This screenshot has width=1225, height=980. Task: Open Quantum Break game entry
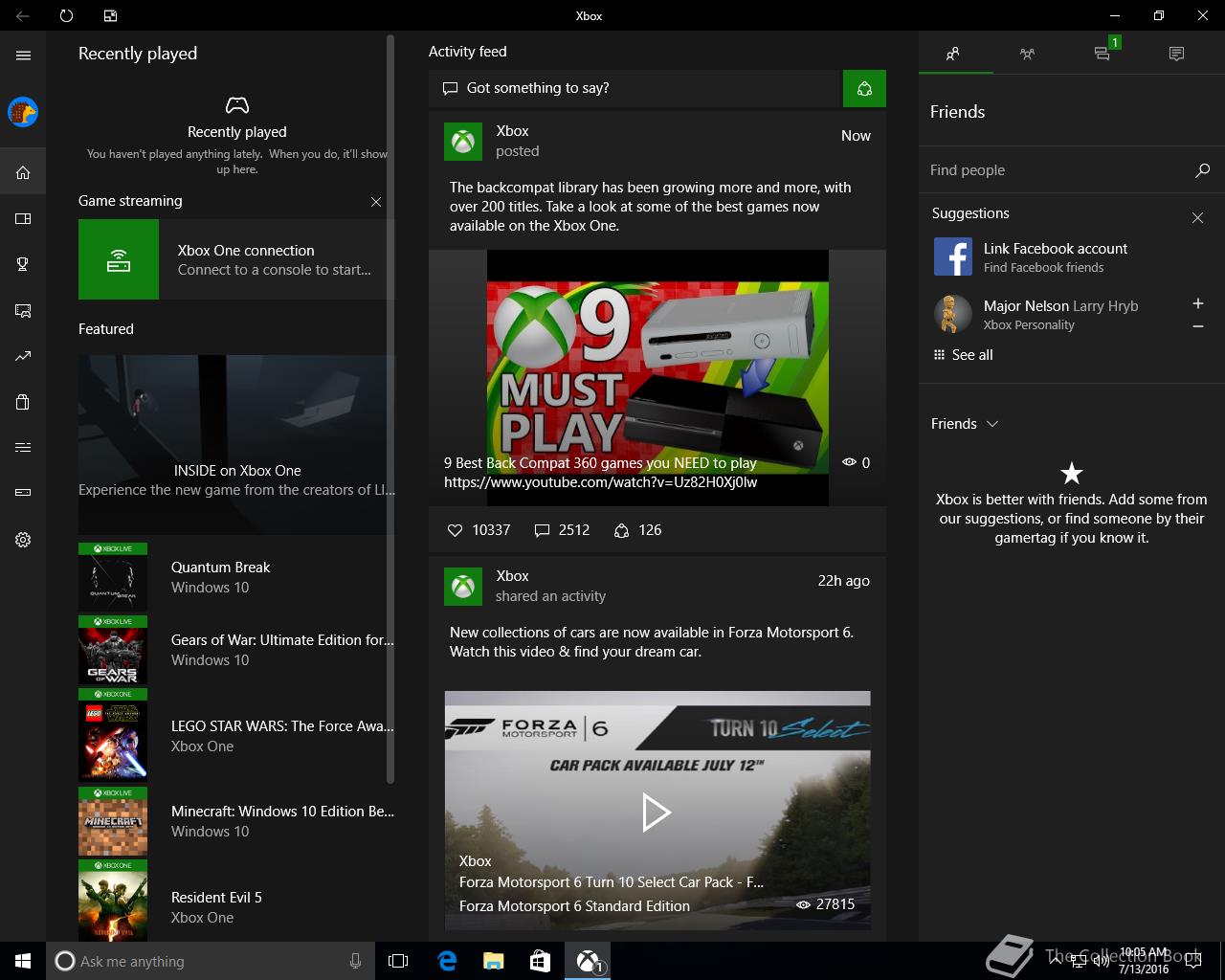click(x=236, y=578)
